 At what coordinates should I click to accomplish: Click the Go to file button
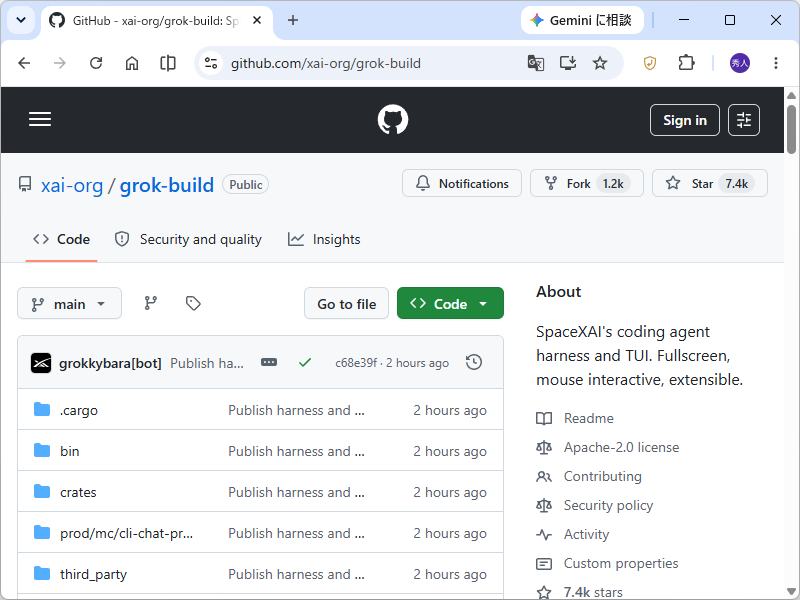point(346,304)
